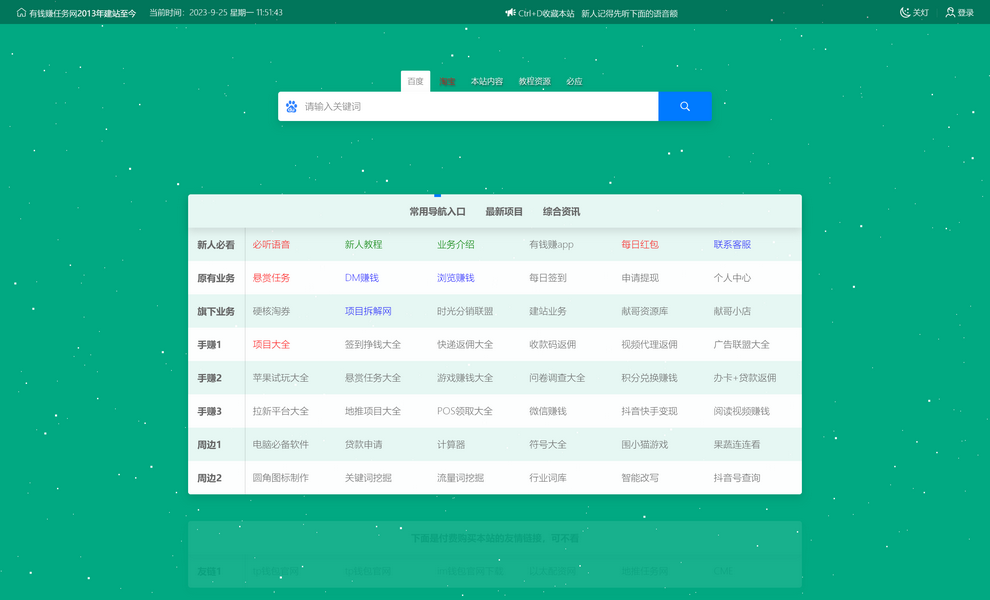Click the 登录 user login icon

coord(950,13)
